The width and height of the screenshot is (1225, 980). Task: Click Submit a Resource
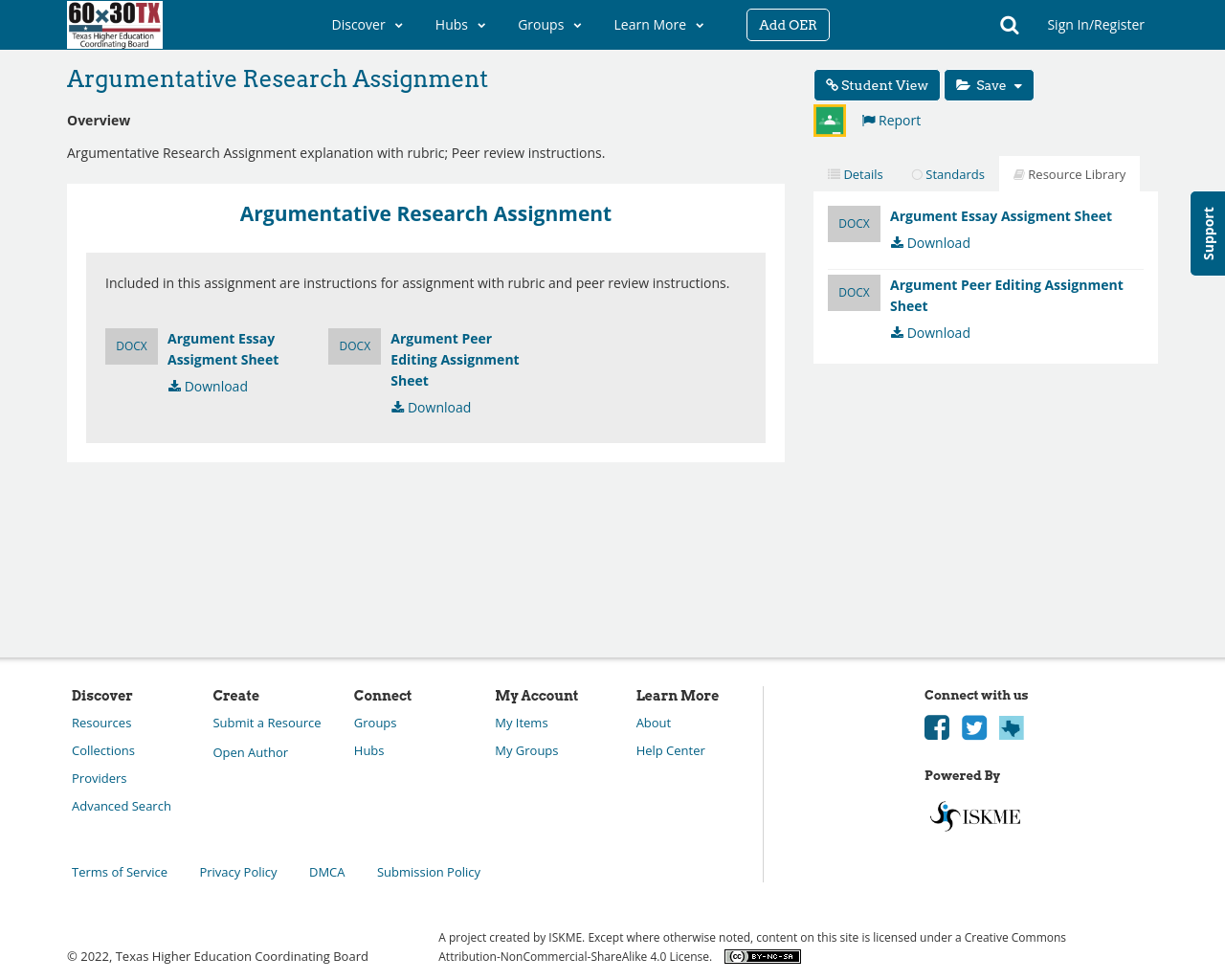click(x=267, y=724)
